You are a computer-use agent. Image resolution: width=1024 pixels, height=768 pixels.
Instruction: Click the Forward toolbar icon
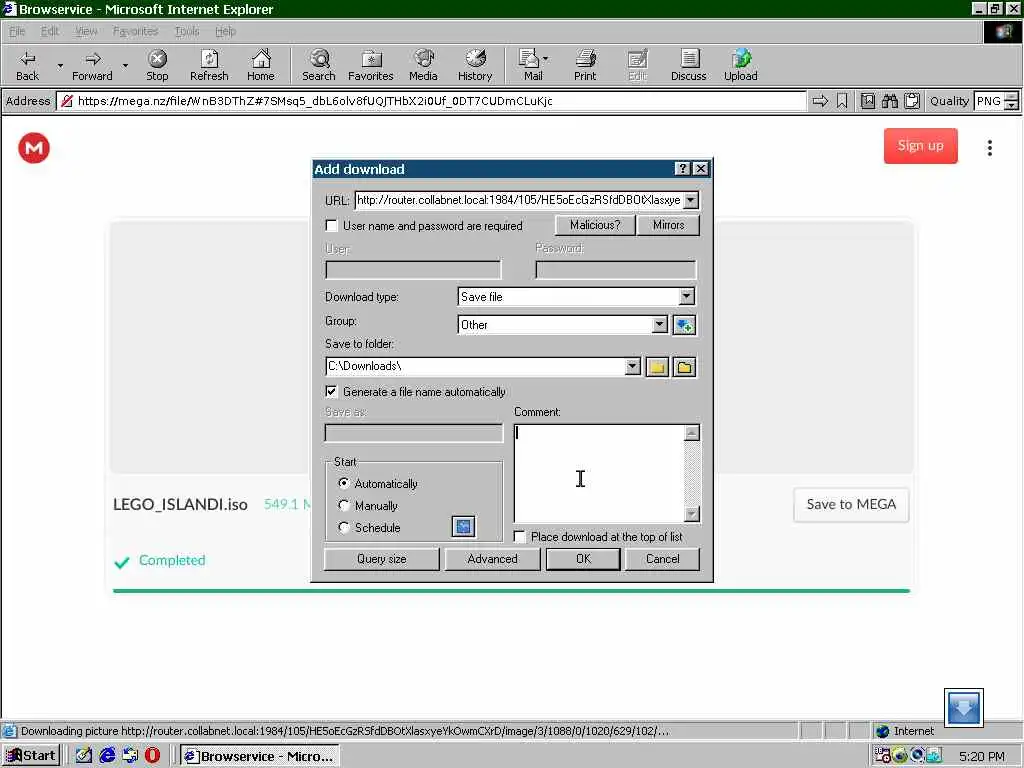92,65
